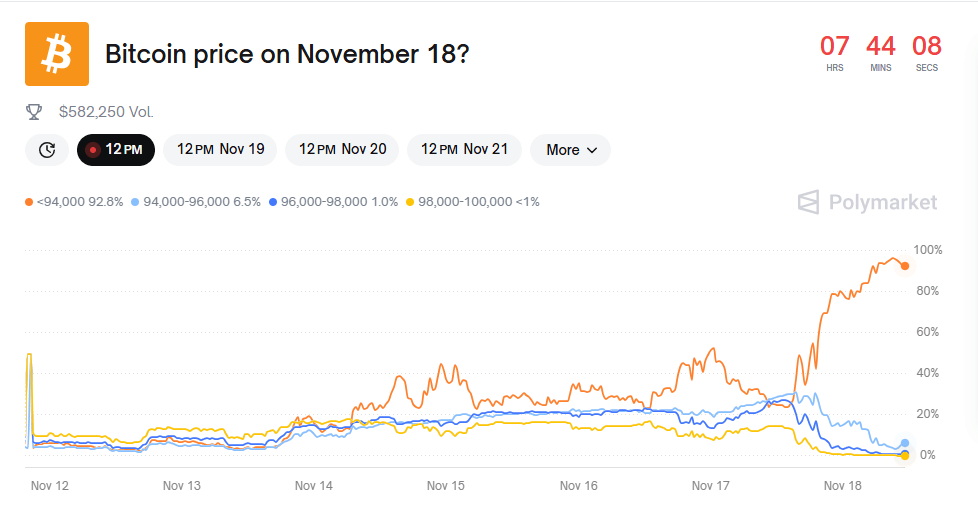The image size is (978, 506).
Task: Open the clock history icon button
Action: [x=47, y=150]
